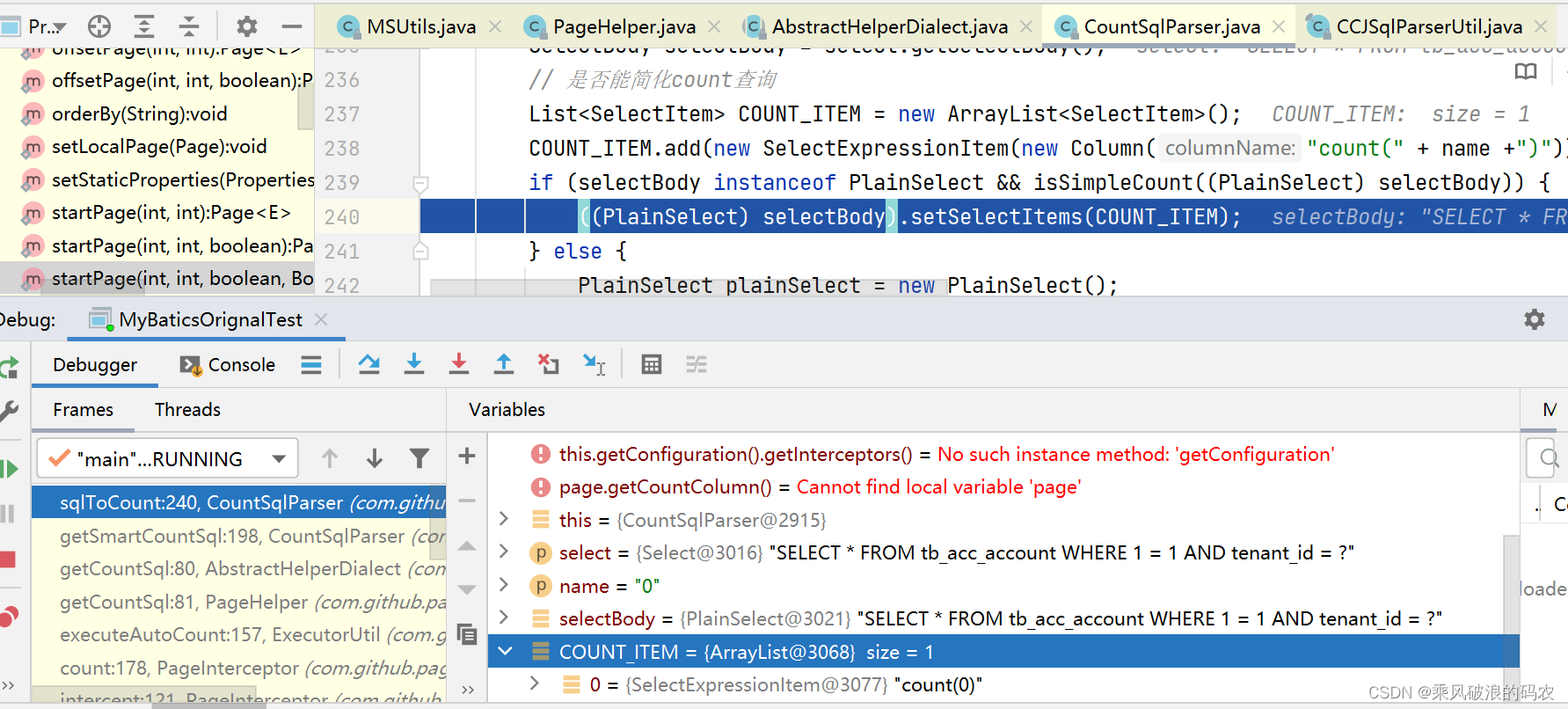This screenshot has width=1568, height=709.
Task: Move watch down in Variables list
Action: tap(467, 589)
